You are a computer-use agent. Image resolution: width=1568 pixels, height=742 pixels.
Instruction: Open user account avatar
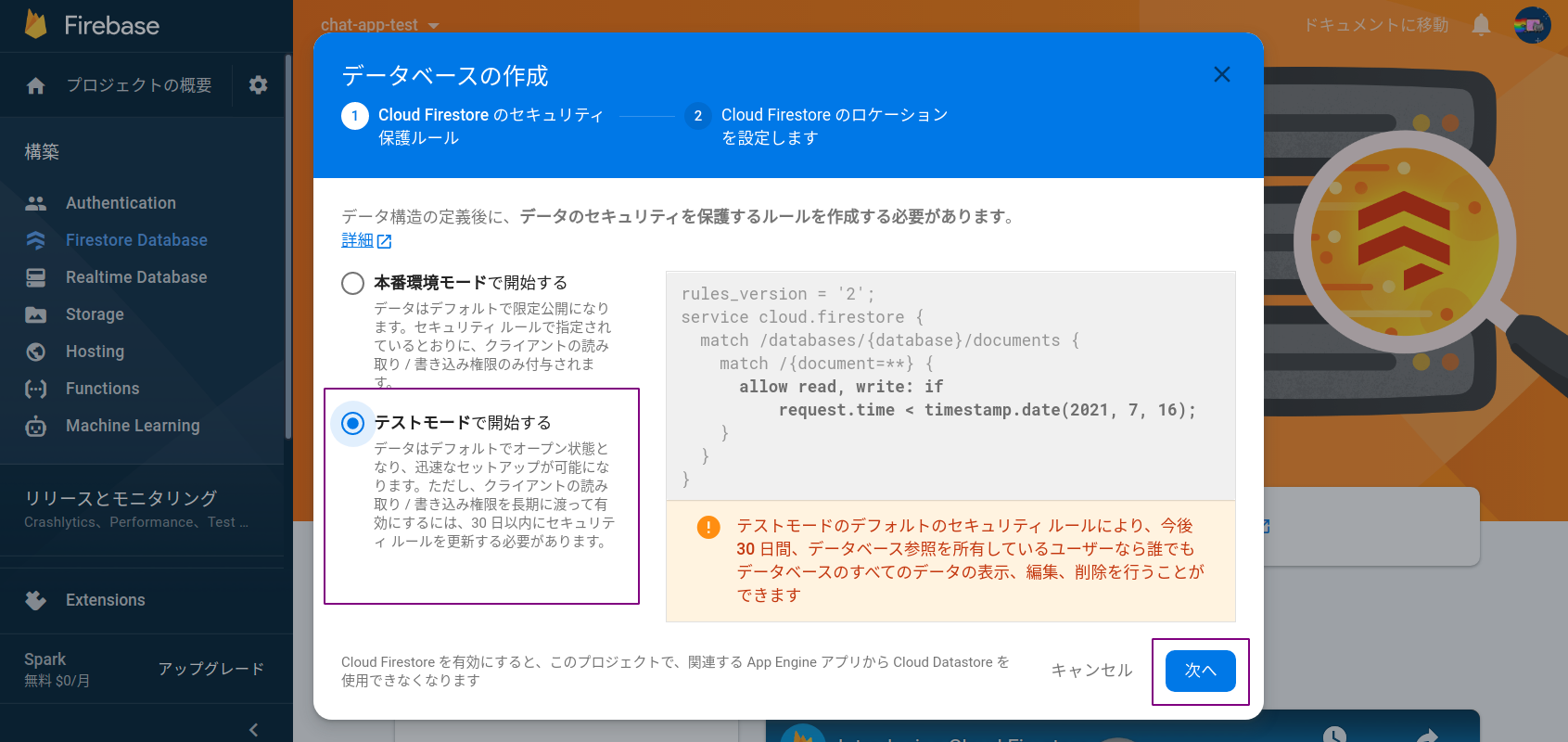point(1533,25)
